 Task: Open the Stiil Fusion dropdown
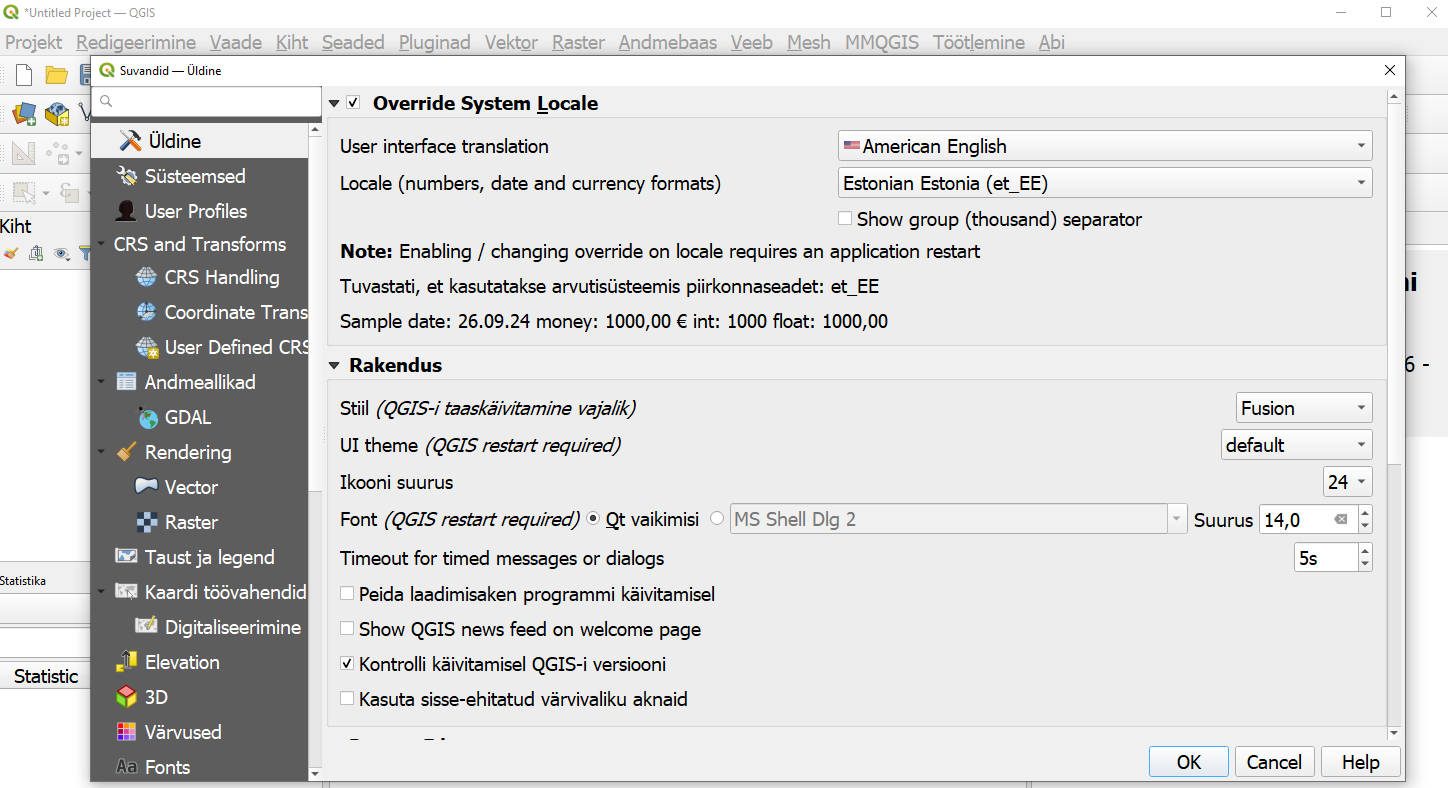1304,408
